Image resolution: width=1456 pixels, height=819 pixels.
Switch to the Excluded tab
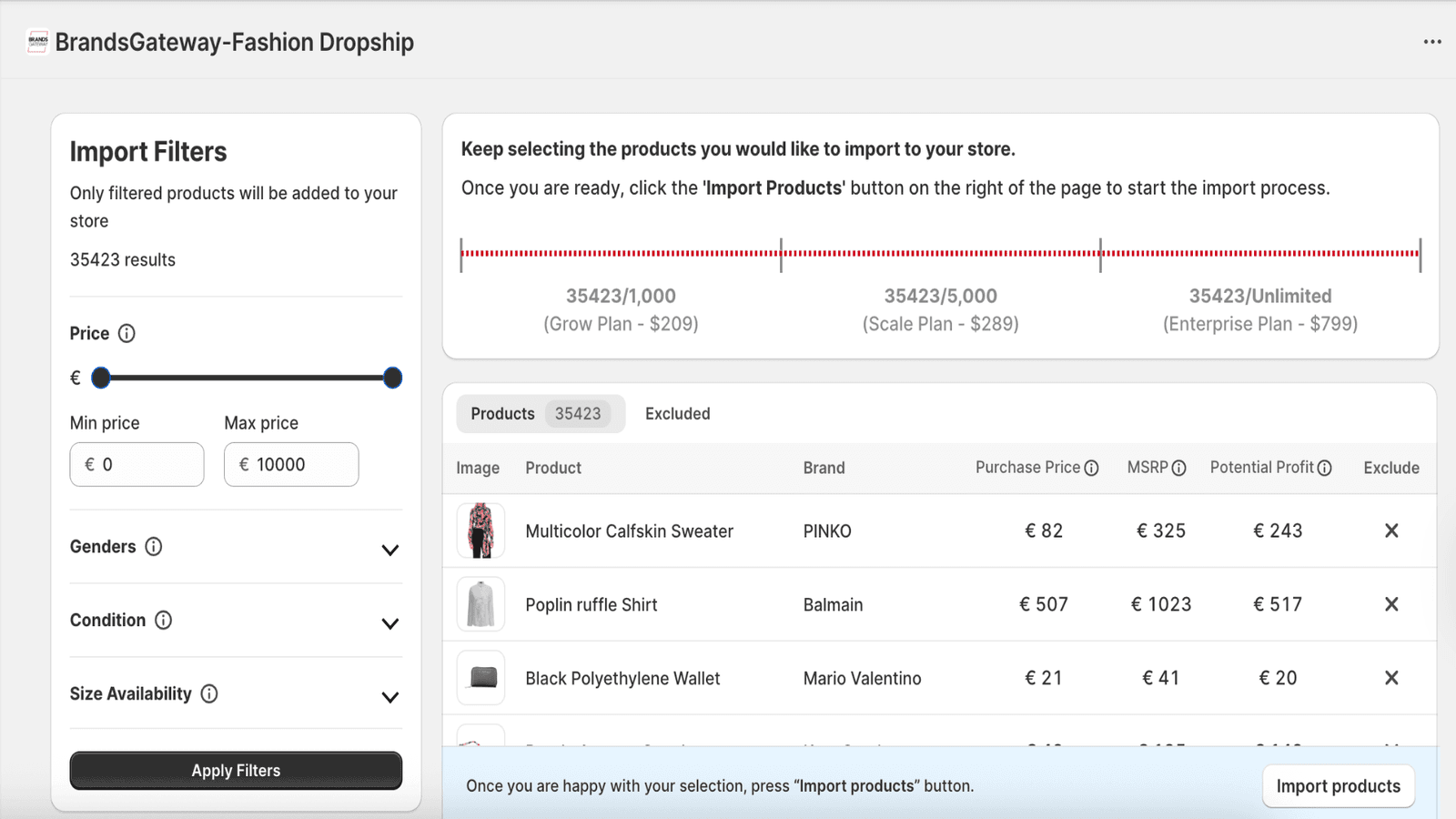tap(677, 413)
